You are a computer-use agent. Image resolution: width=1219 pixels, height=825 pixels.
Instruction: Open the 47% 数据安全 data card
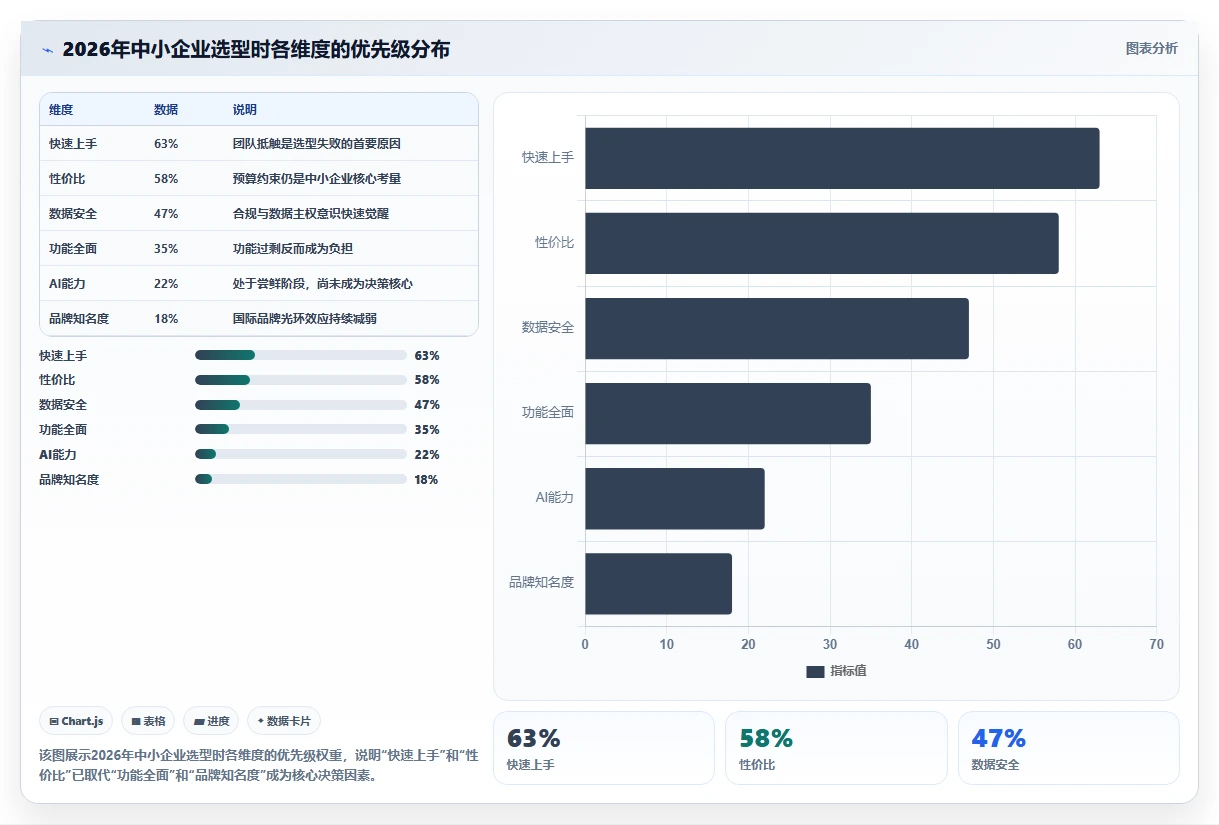click(1068, 748)
